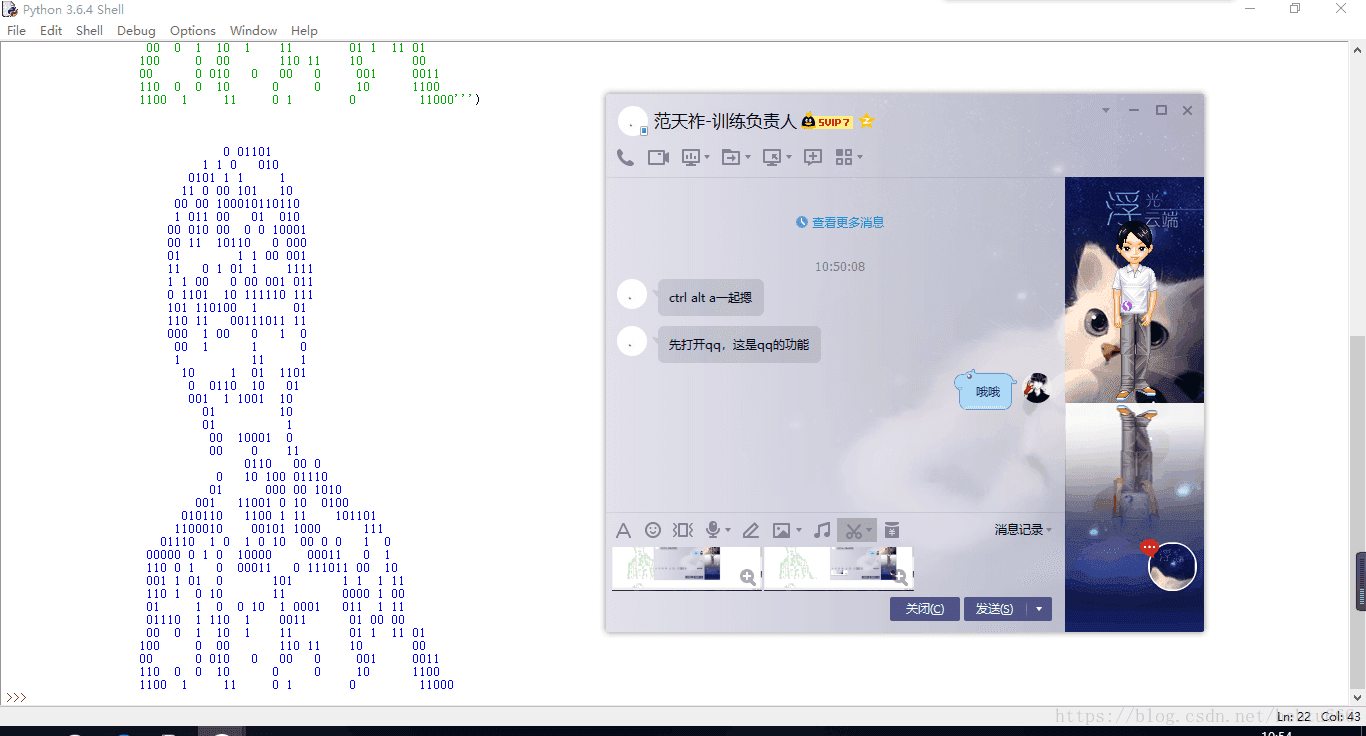
Task: Open the File menu in Python Shell
Action: (x=16, y=30)
